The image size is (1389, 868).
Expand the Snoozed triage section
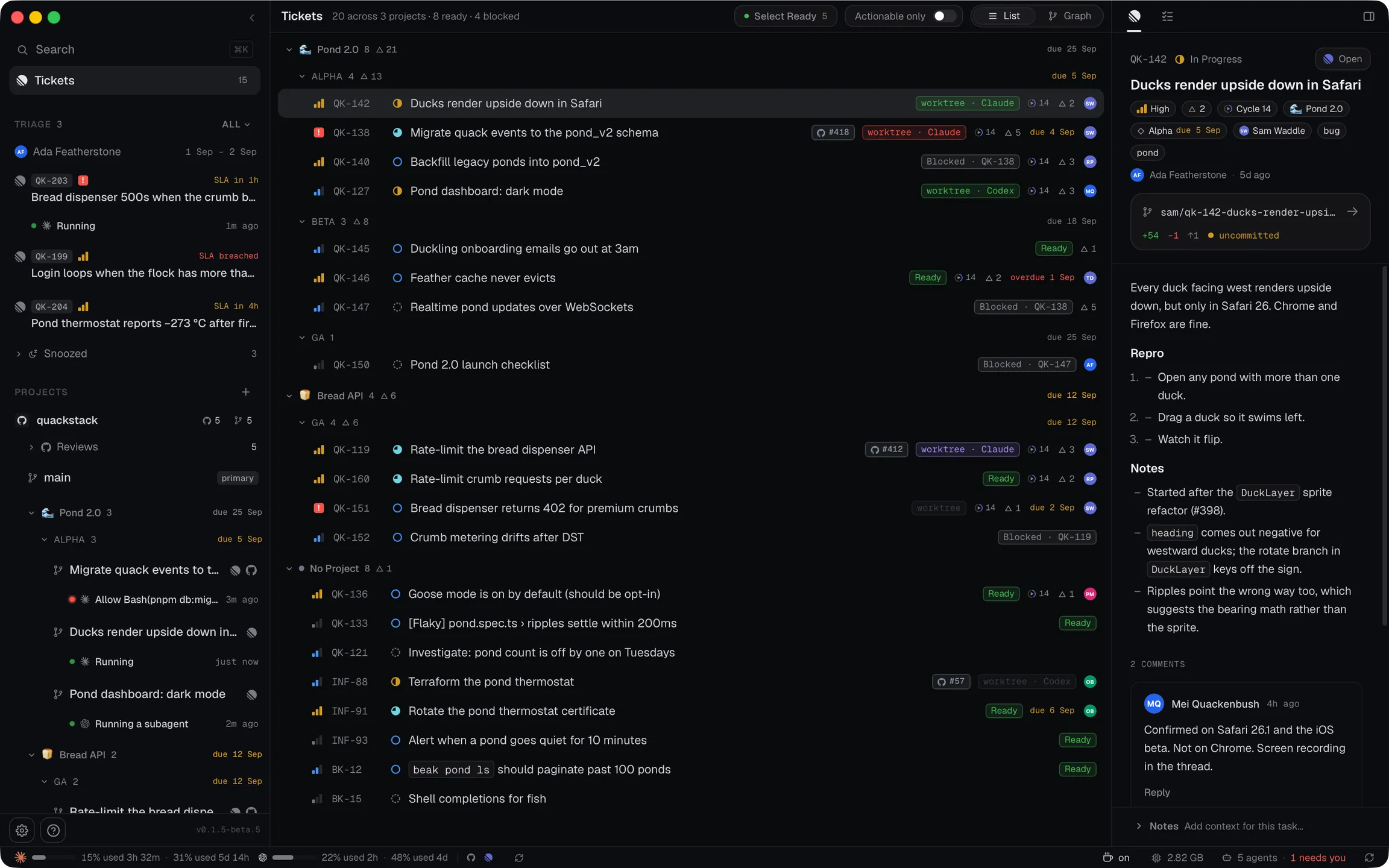click(18, 354)
